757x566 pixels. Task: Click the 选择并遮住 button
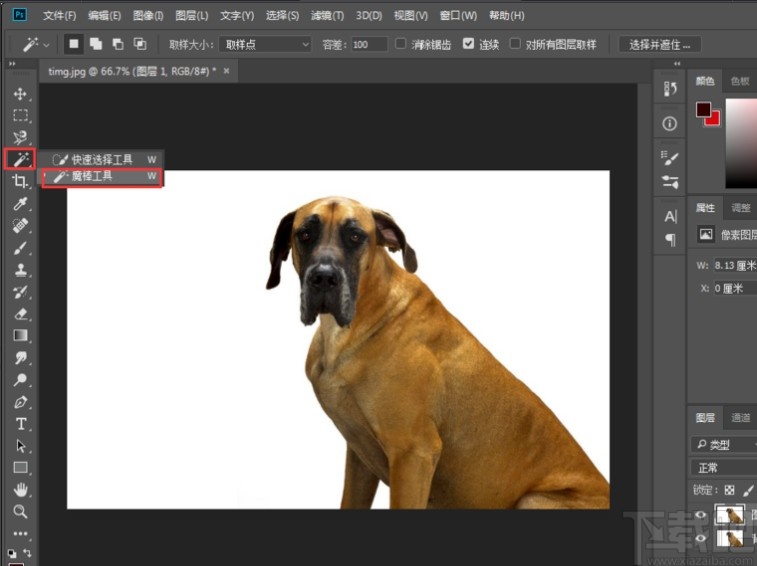(659, 44)
